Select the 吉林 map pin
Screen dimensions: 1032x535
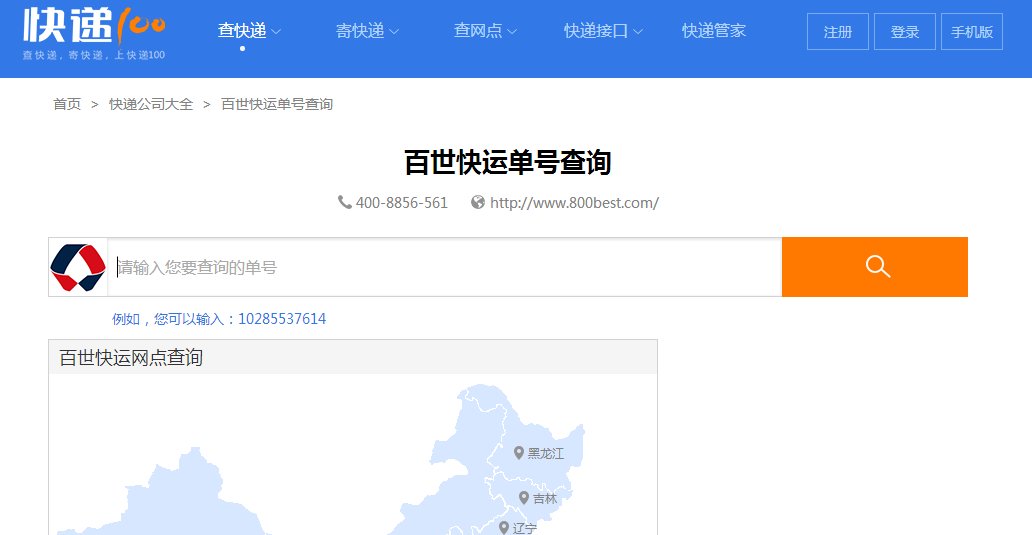[x=524, y=498]
